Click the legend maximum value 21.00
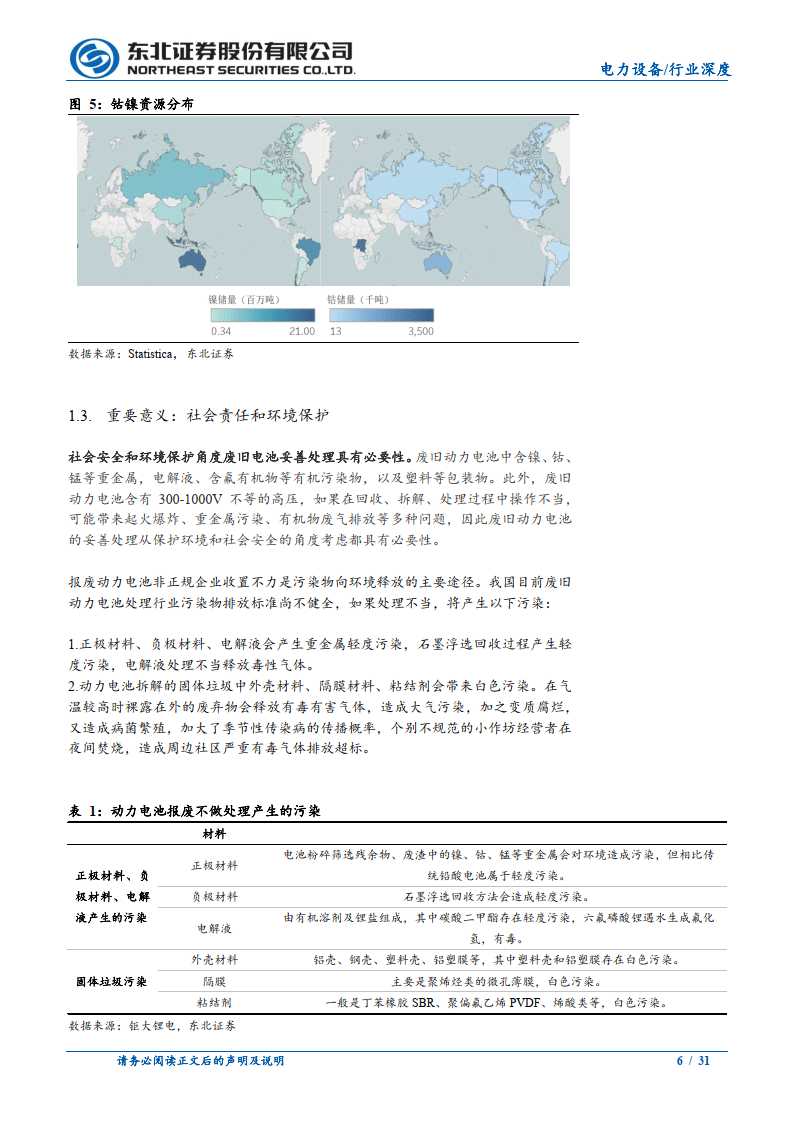Image resolution: width=794 pixels, height=1123 pixels. pyautogui.click(x=302, y=332)
